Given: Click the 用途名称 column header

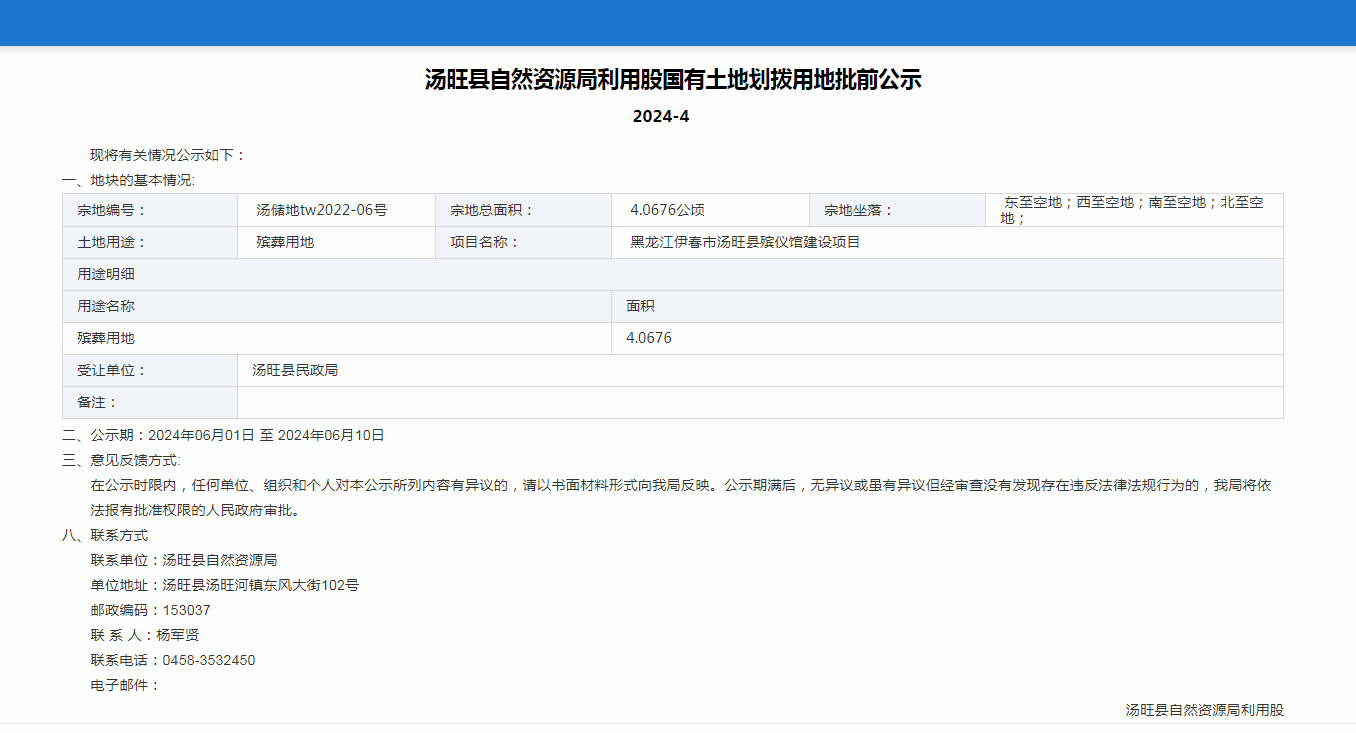Looking at the screenshot, I should click(x=337, y=306).
